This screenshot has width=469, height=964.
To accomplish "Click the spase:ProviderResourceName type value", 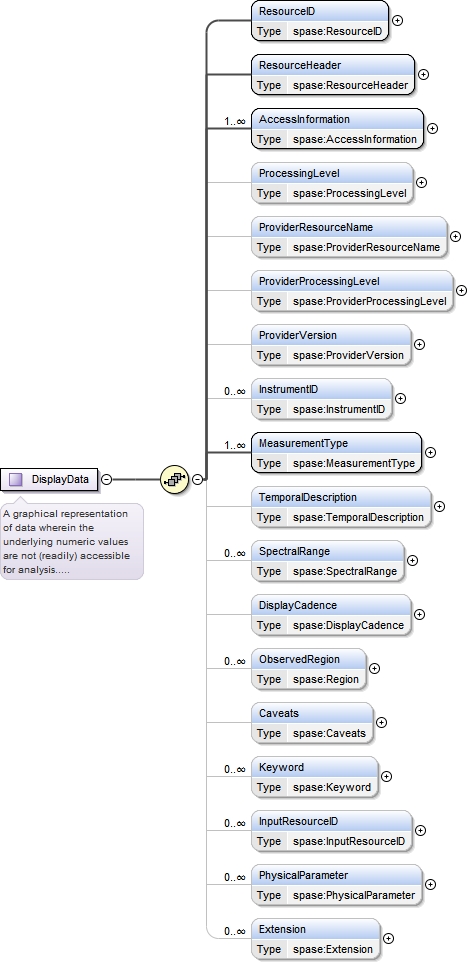I will [x=366, y=248].
